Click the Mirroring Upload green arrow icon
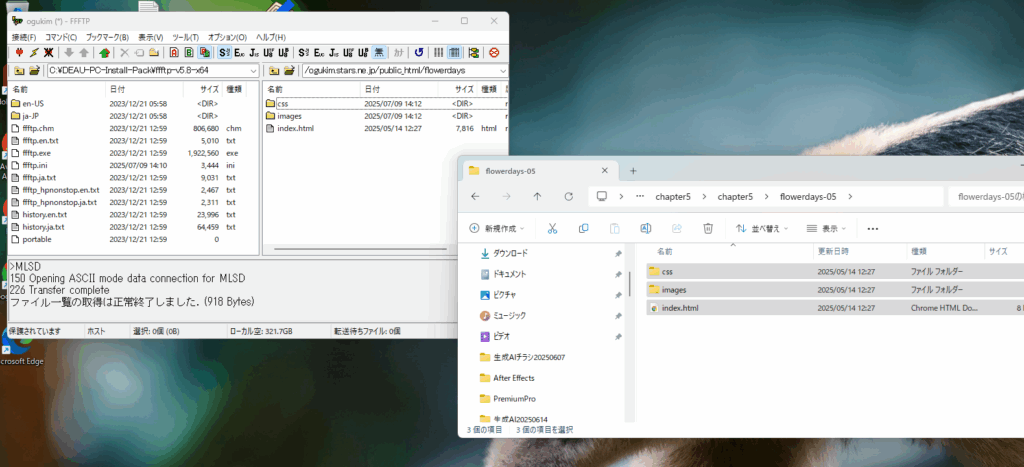This screenshot has height=467, width=1024. tap(104, 52)
